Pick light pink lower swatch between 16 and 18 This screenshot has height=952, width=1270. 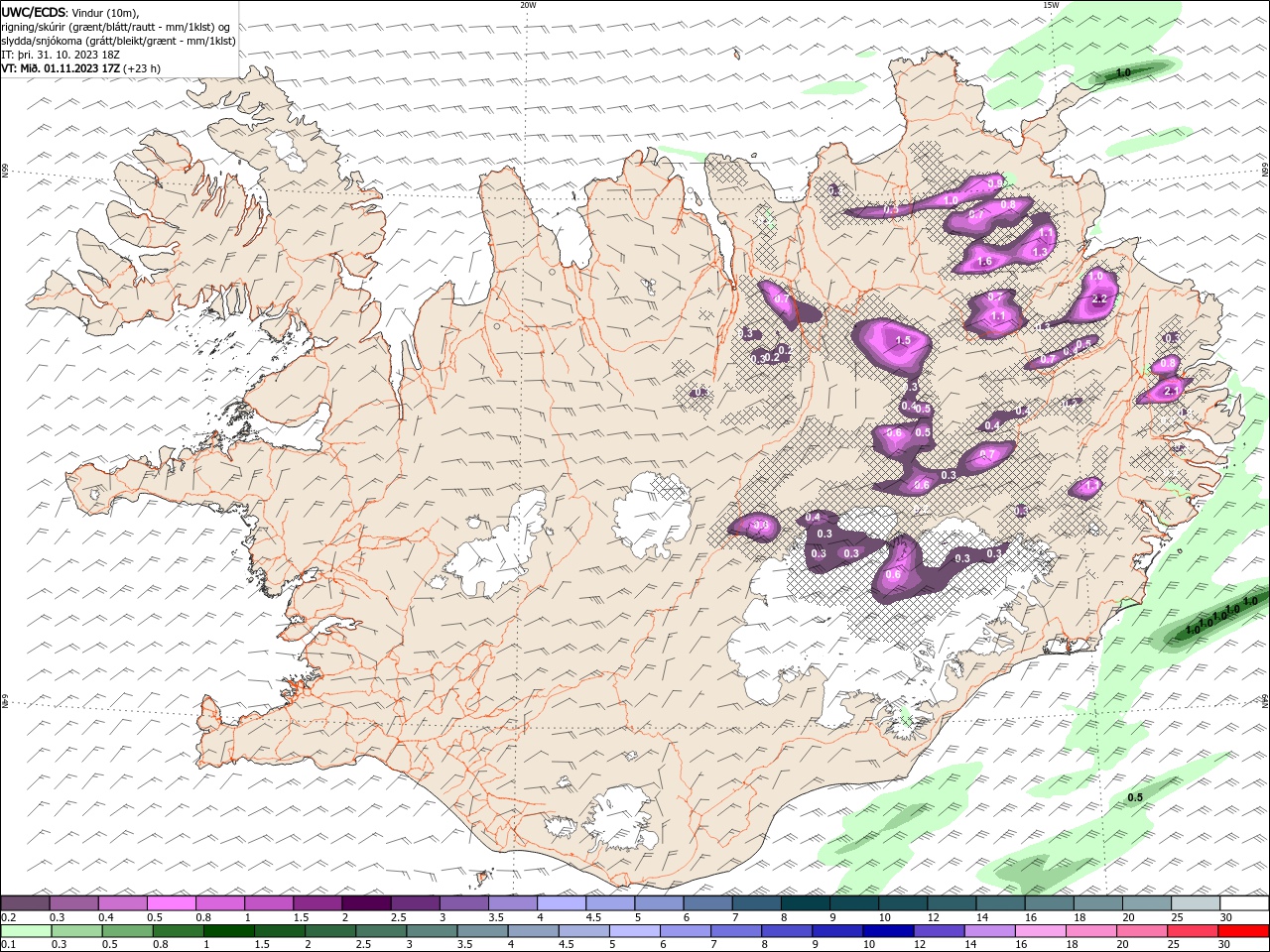(1040, 931)
